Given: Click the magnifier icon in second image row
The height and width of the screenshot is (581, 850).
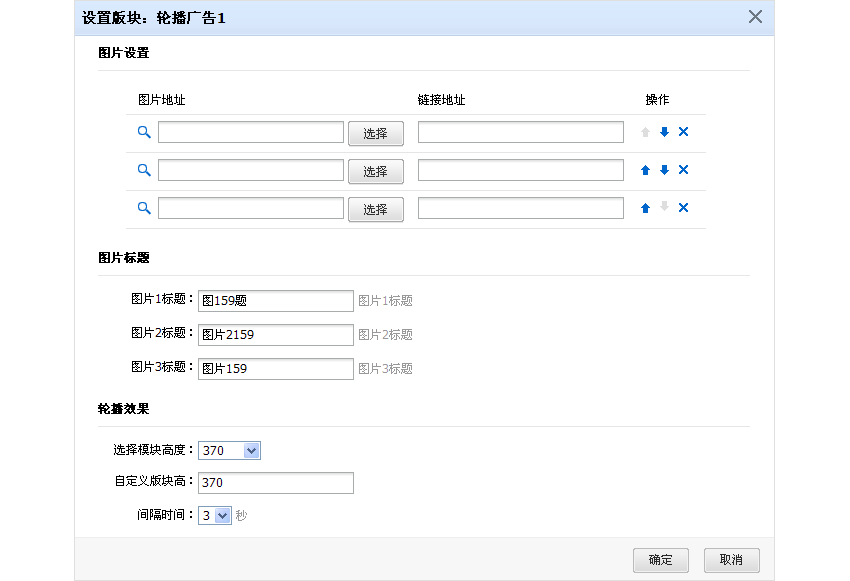Looking at the screenshot, I should [144, 170].
